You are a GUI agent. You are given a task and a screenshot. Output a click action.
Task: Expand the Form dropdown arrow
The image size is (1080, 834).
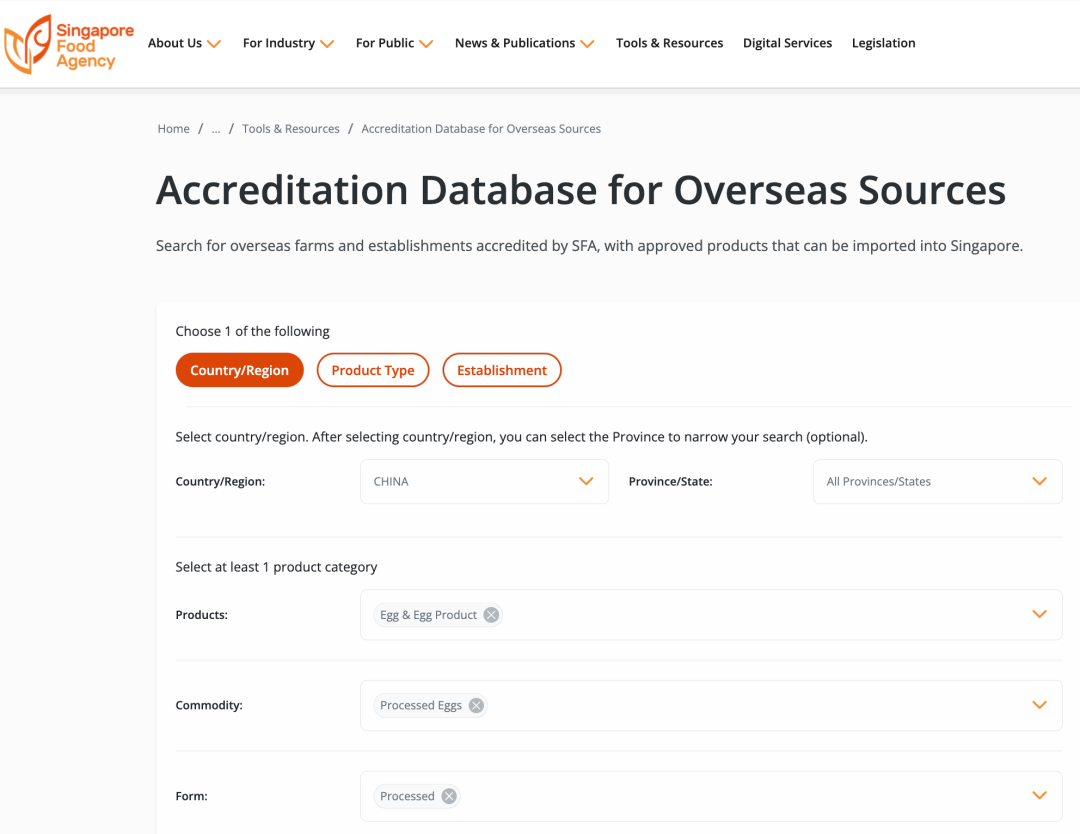(1039, 797)
